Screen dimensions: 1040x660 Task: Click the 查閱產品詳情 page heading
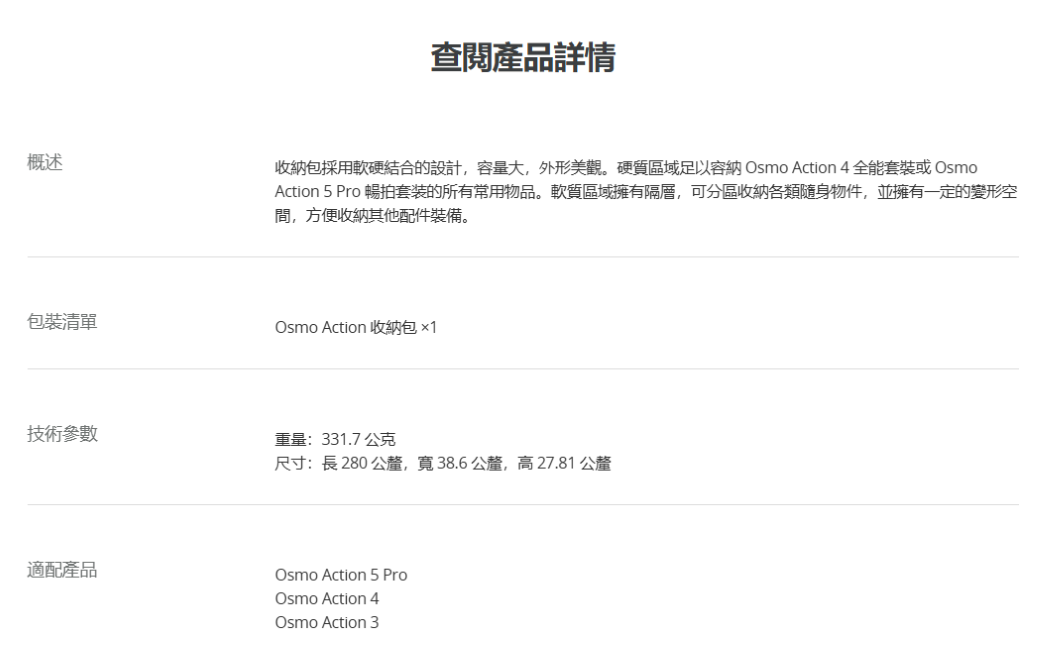pyautogui.click(x=523, y=57)
